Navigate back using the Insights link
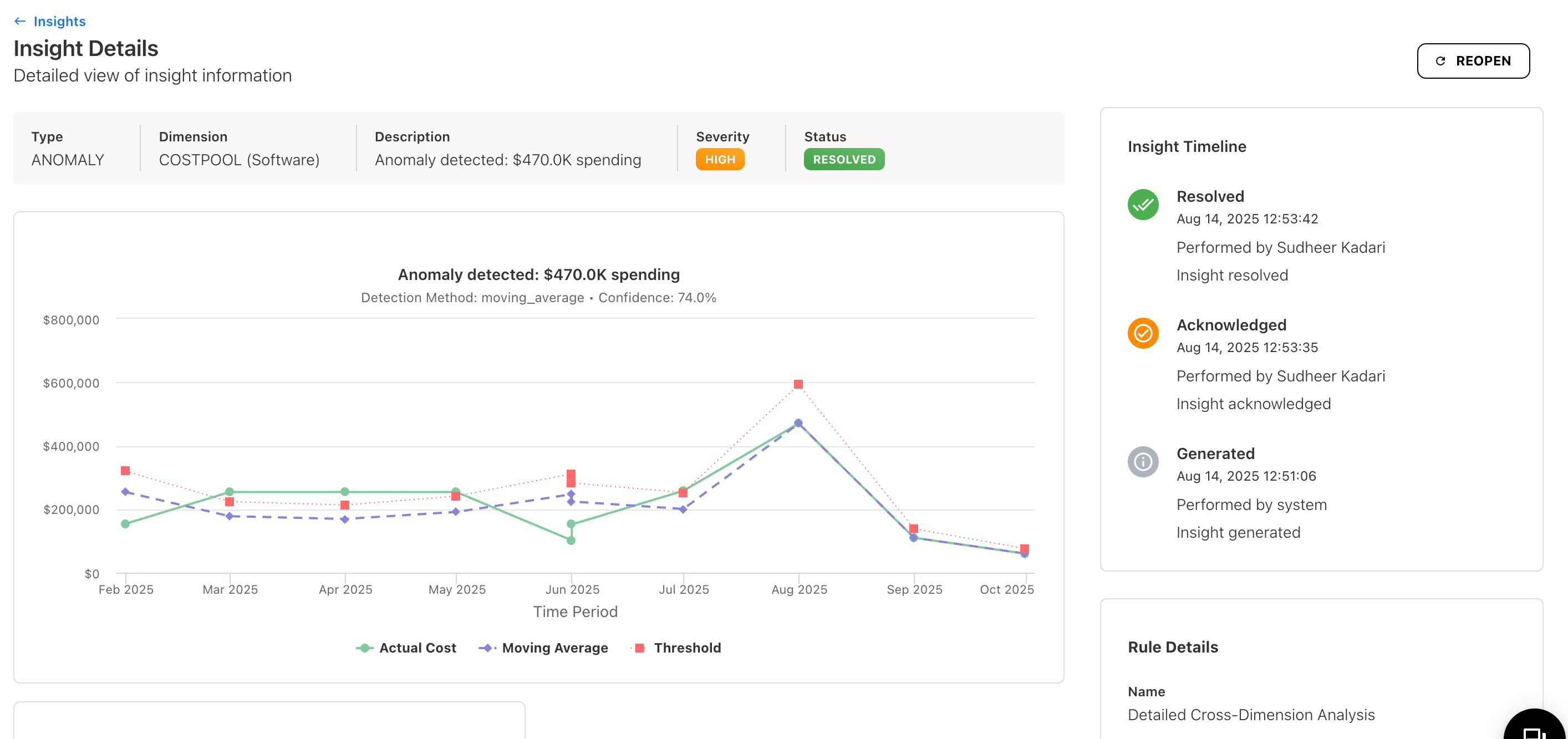The width and height of the screenshot is (1568, 739). (x=60, y=21)
